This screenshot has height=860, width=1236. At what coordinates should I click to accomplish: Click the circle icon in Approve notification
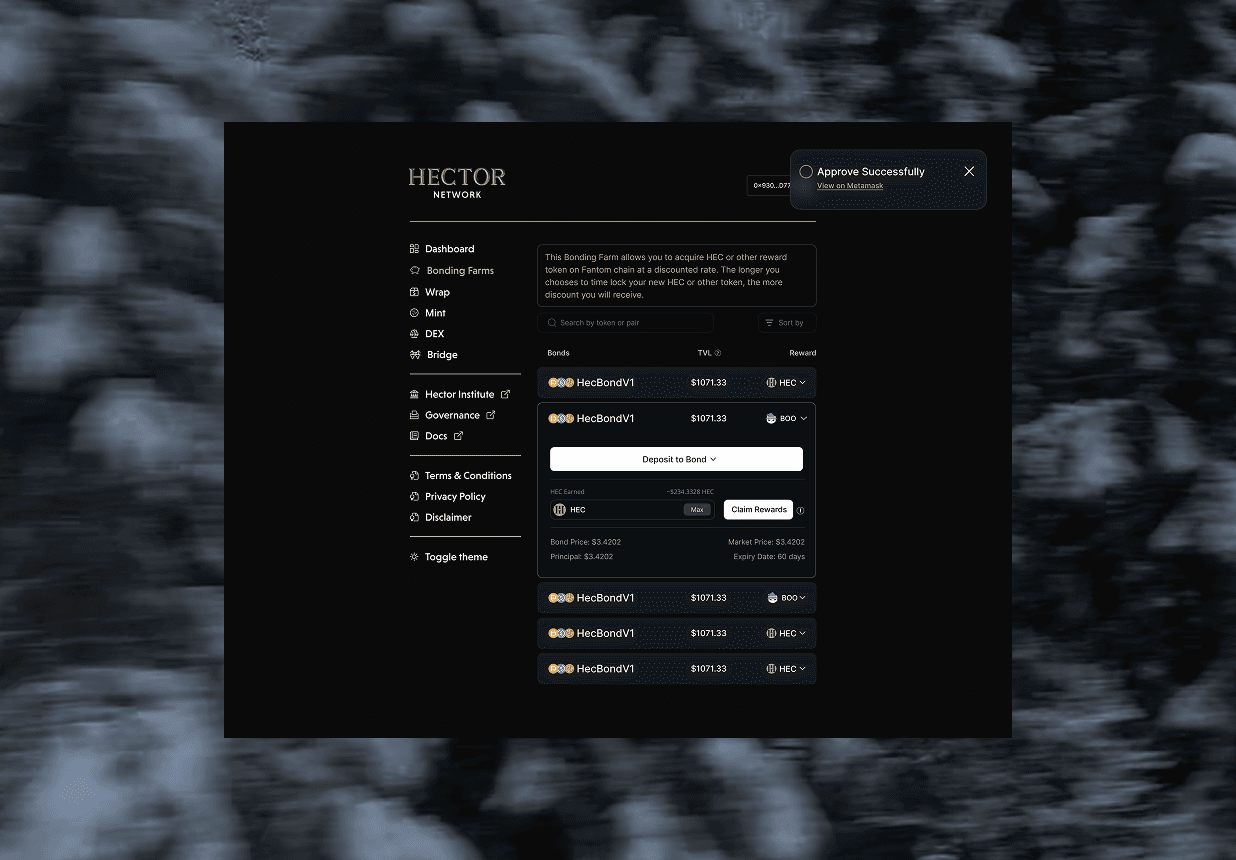[806, 172]
